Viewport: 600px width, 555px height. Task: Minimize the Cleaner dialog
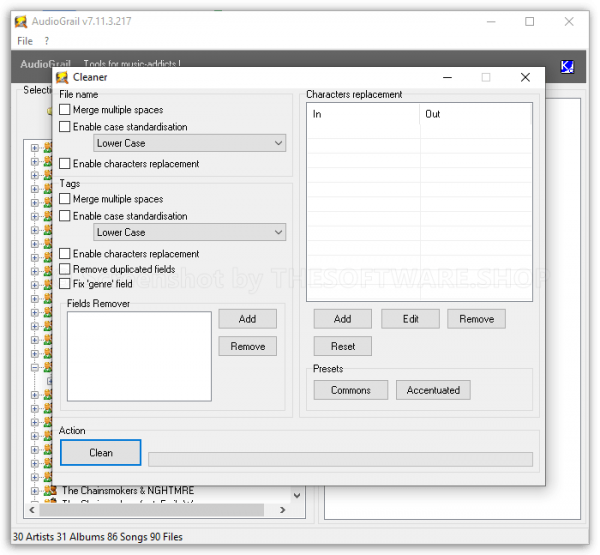(x=447, y=77)
